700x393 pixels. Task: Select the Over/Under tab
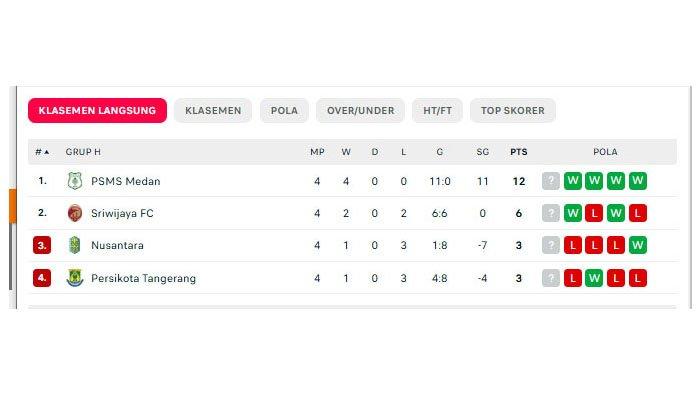tap(360, 110)
